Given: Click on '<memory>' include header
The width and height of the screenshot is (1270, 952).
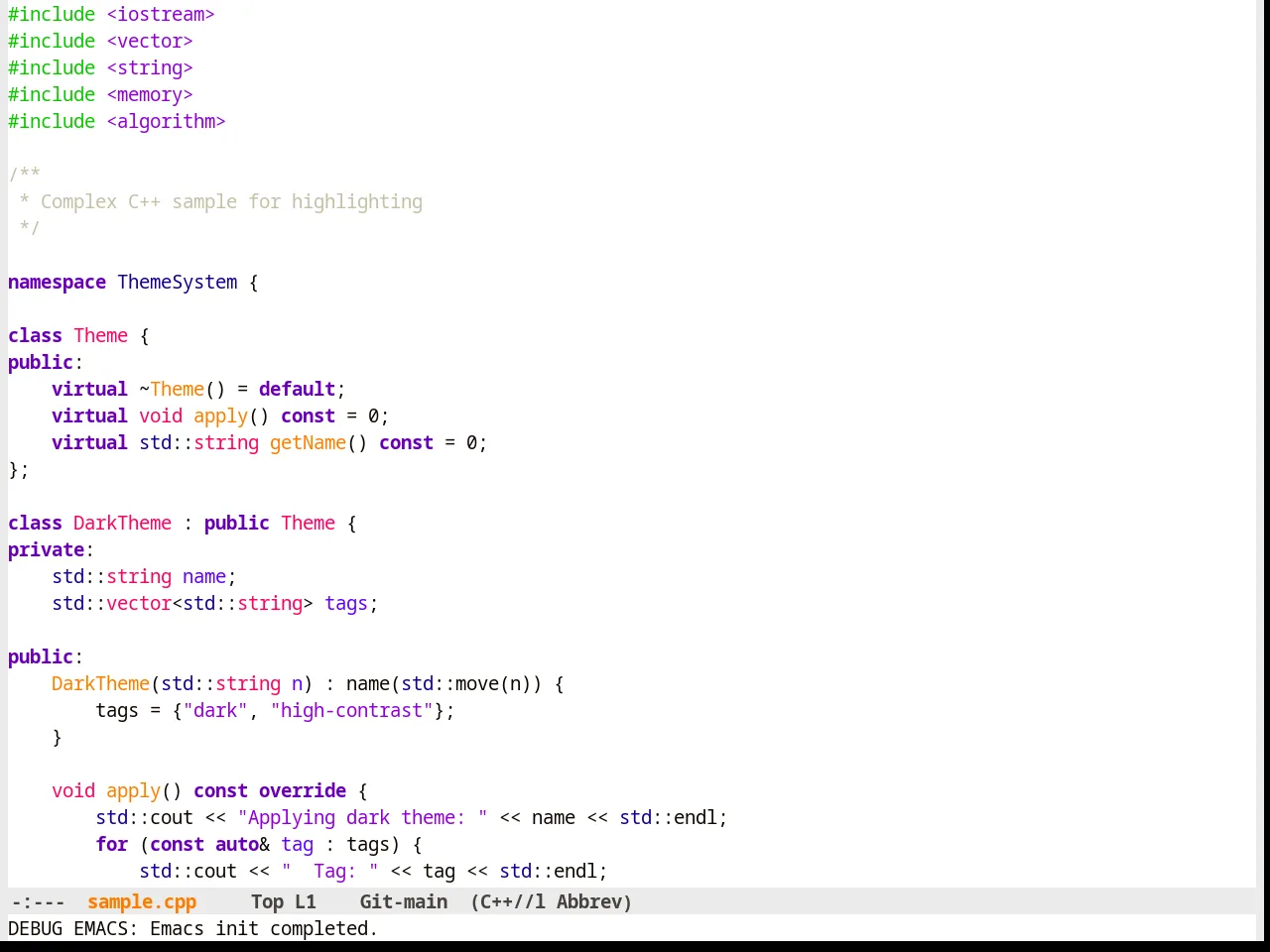Looking at the screenshot, I should pyautogui.click(x=150, y=94).
